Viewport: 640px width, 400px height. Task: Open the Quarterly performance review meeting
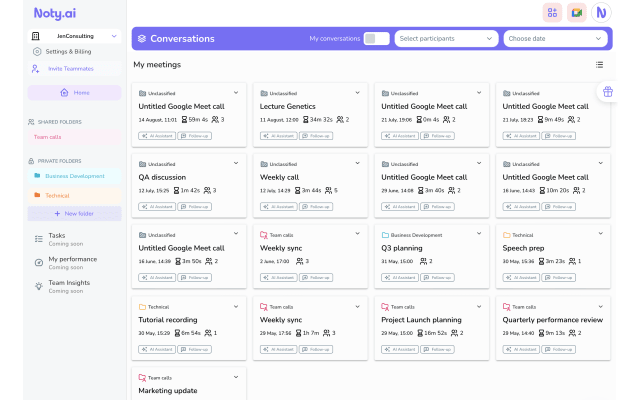coord(553,320)
